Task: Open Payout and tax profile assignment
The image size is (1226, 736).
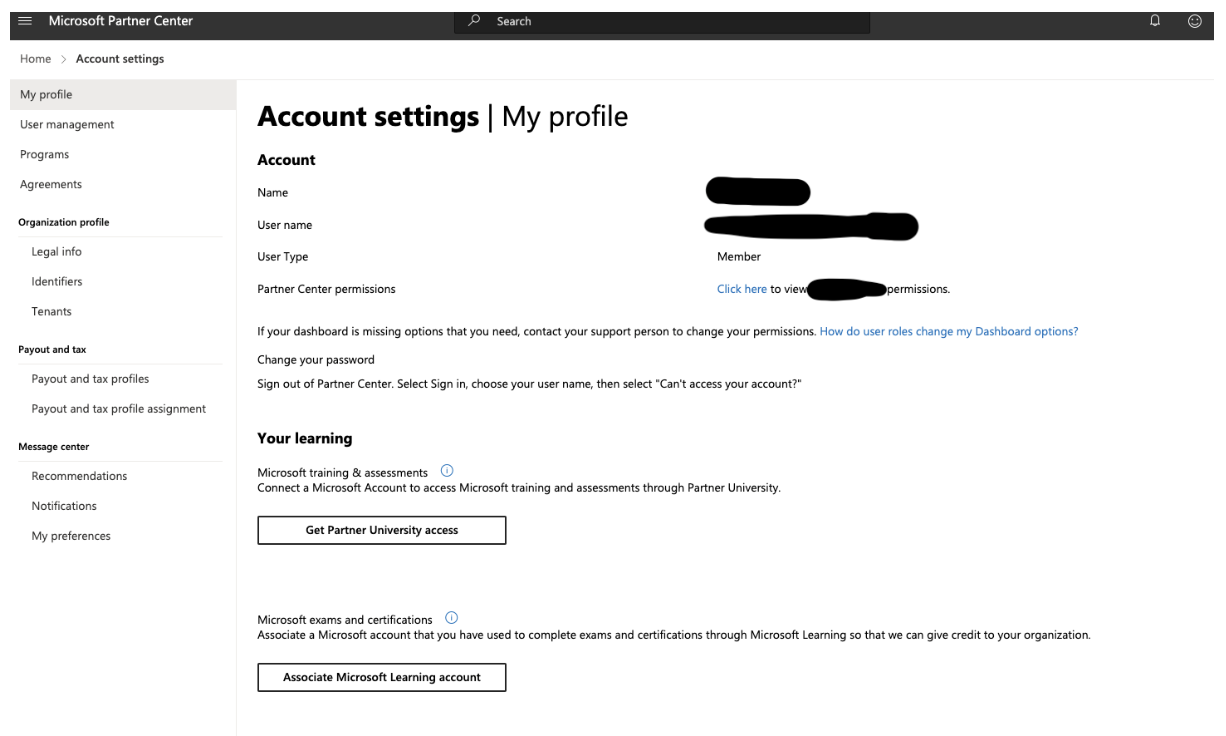Action: (x=118, y=409)
